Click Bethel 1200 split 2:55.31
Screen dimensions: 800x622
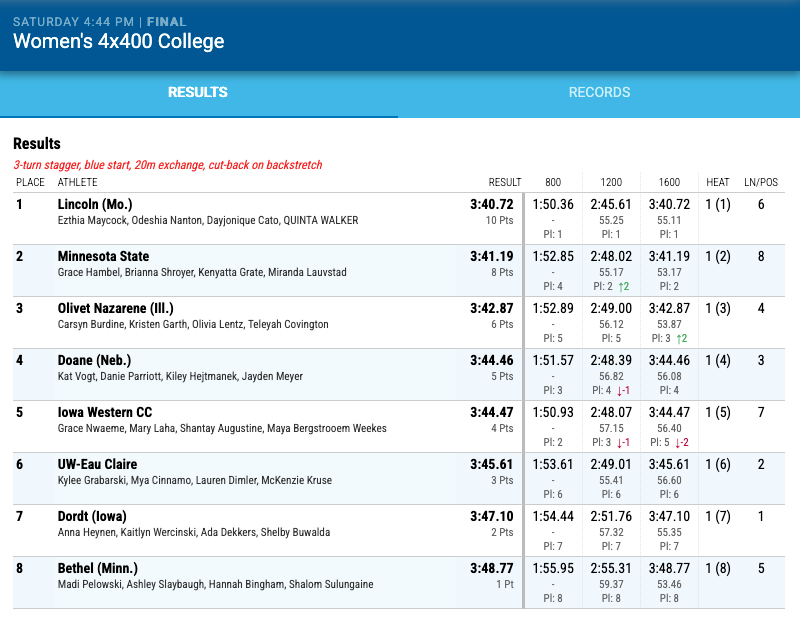click(x=611, y=569)
